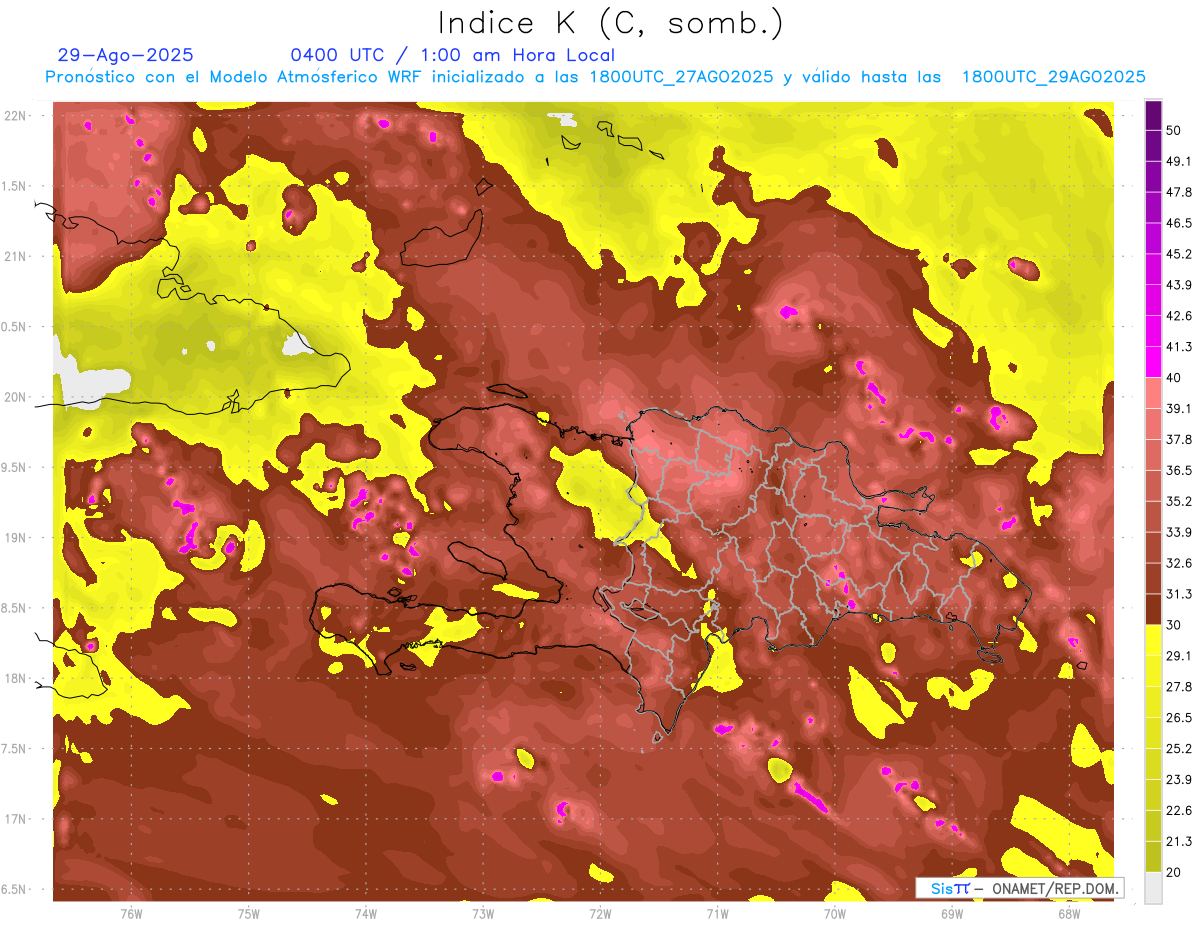Select the legend value "41.3"
Viewport: 1200px width, 927px height.
click(1178, 347)
